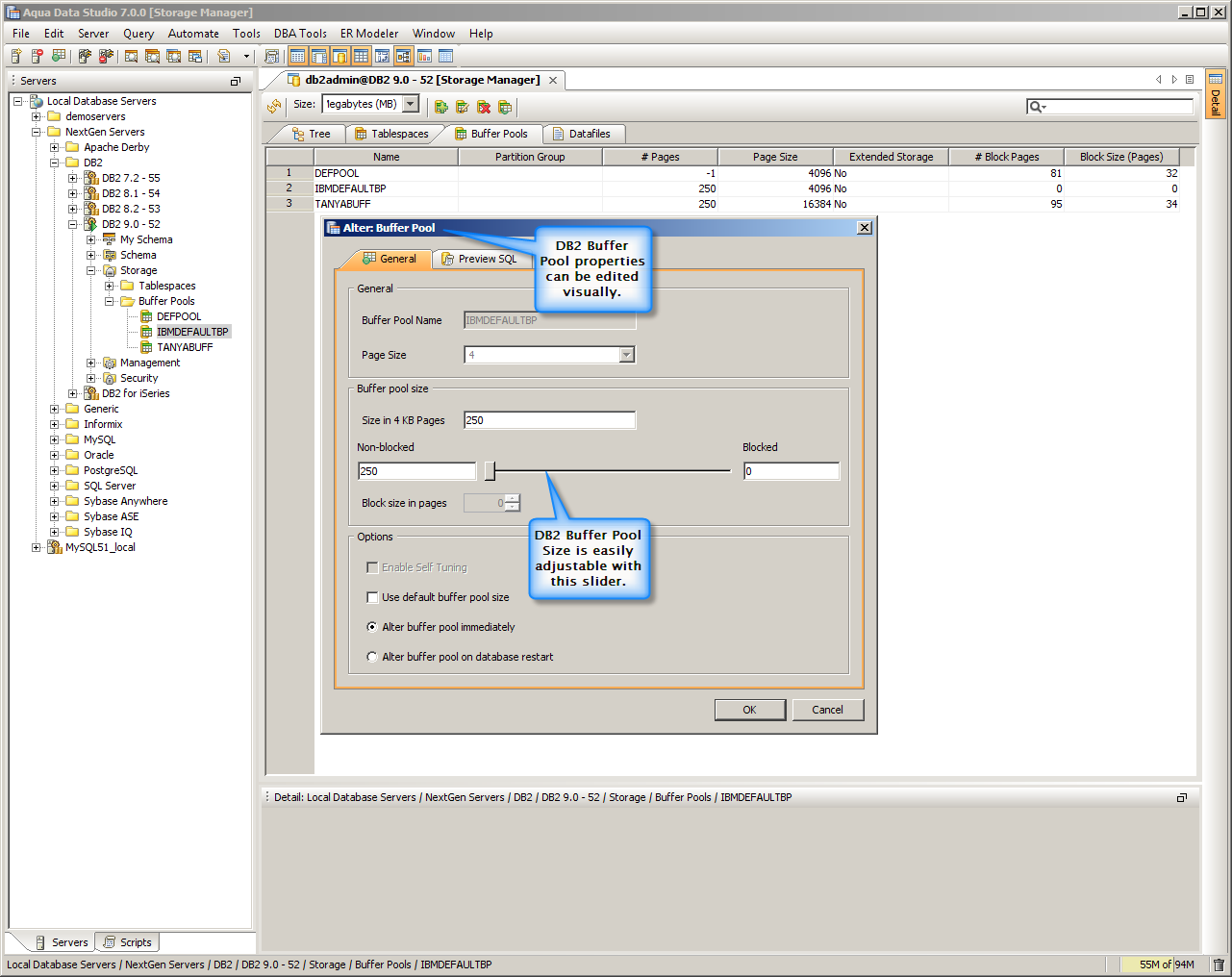Open the Page Size dropdown
The height and width of the screenshot is (977, 1232).
(x=627, y=355)
